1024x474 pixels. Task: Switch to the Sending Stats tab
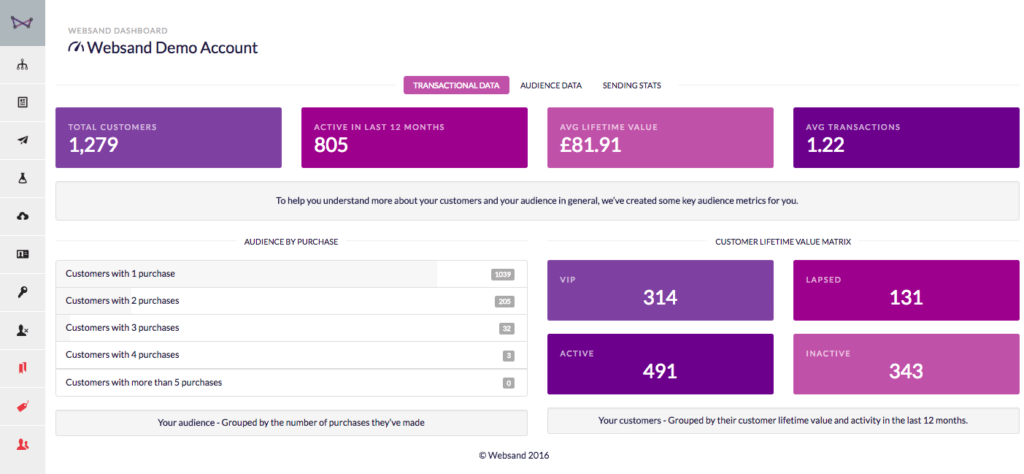point(632,86)
